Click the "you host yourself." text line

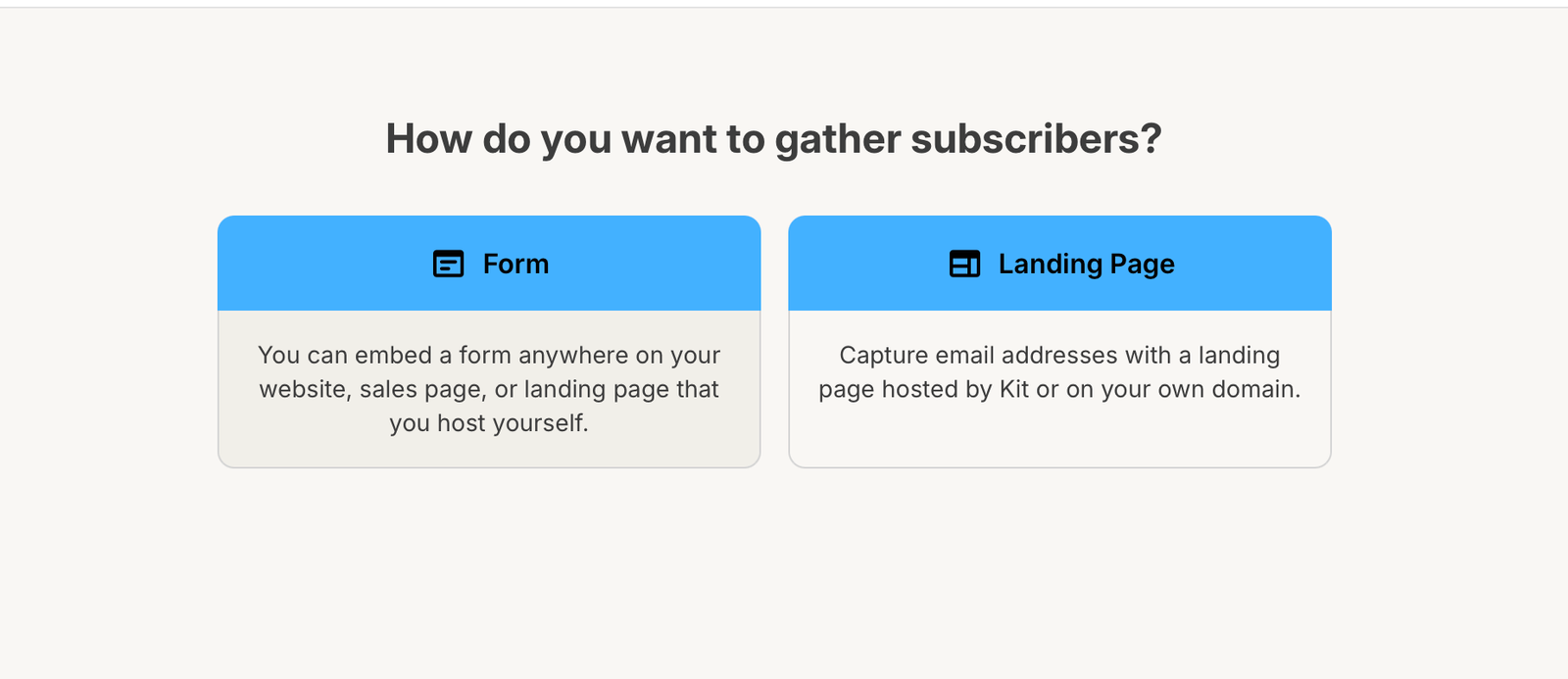489,423
